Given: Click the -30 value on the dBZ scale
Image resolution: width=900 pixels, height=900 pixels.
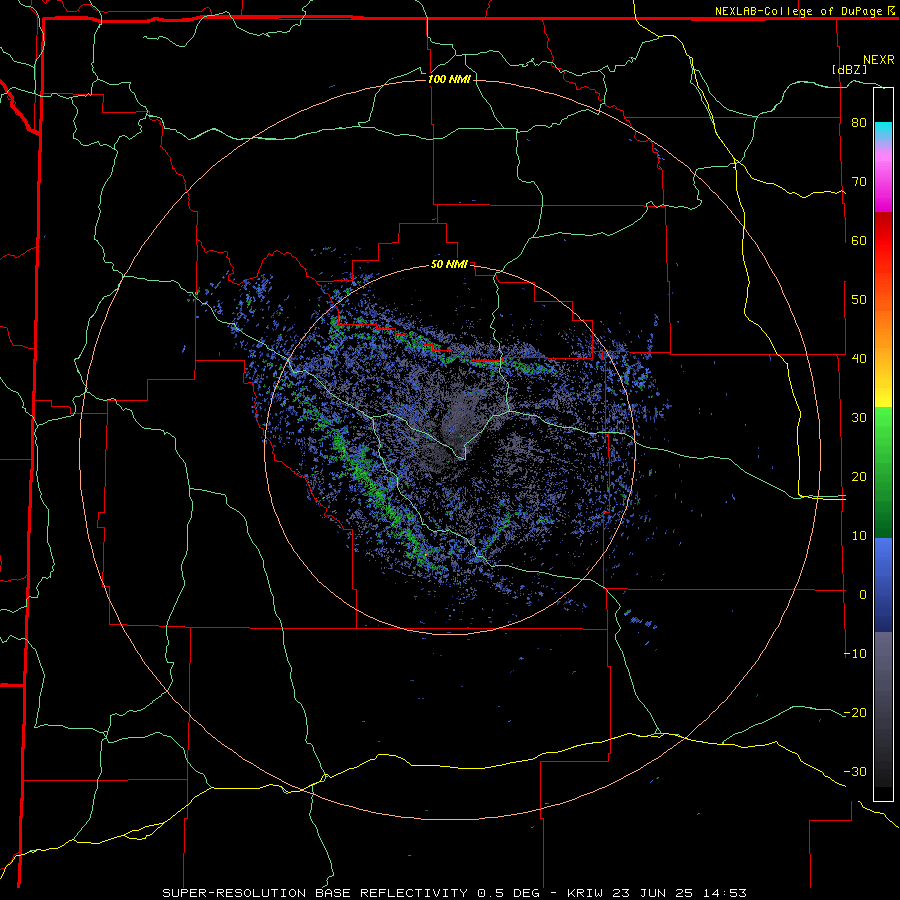Looking at the screenshot, I should click(x=855, y=771).
